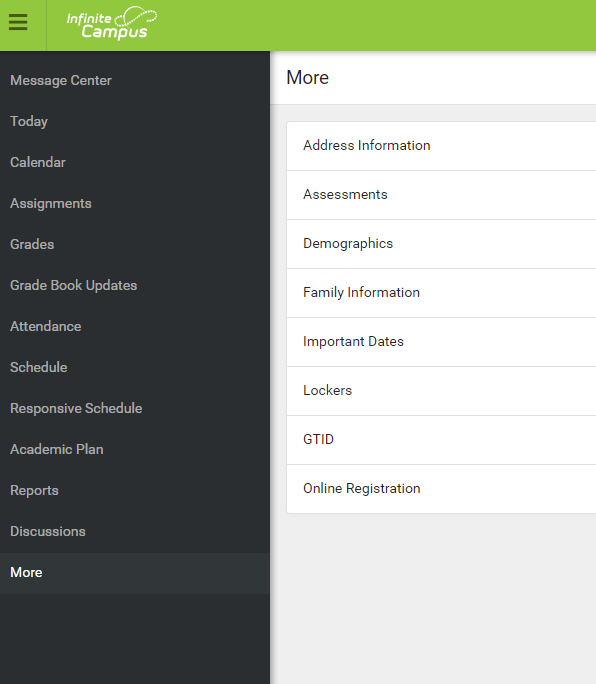Viewport: 596px width, 684px height.
Task: Select Assignments in the sidebar
Action: [135, 203]
